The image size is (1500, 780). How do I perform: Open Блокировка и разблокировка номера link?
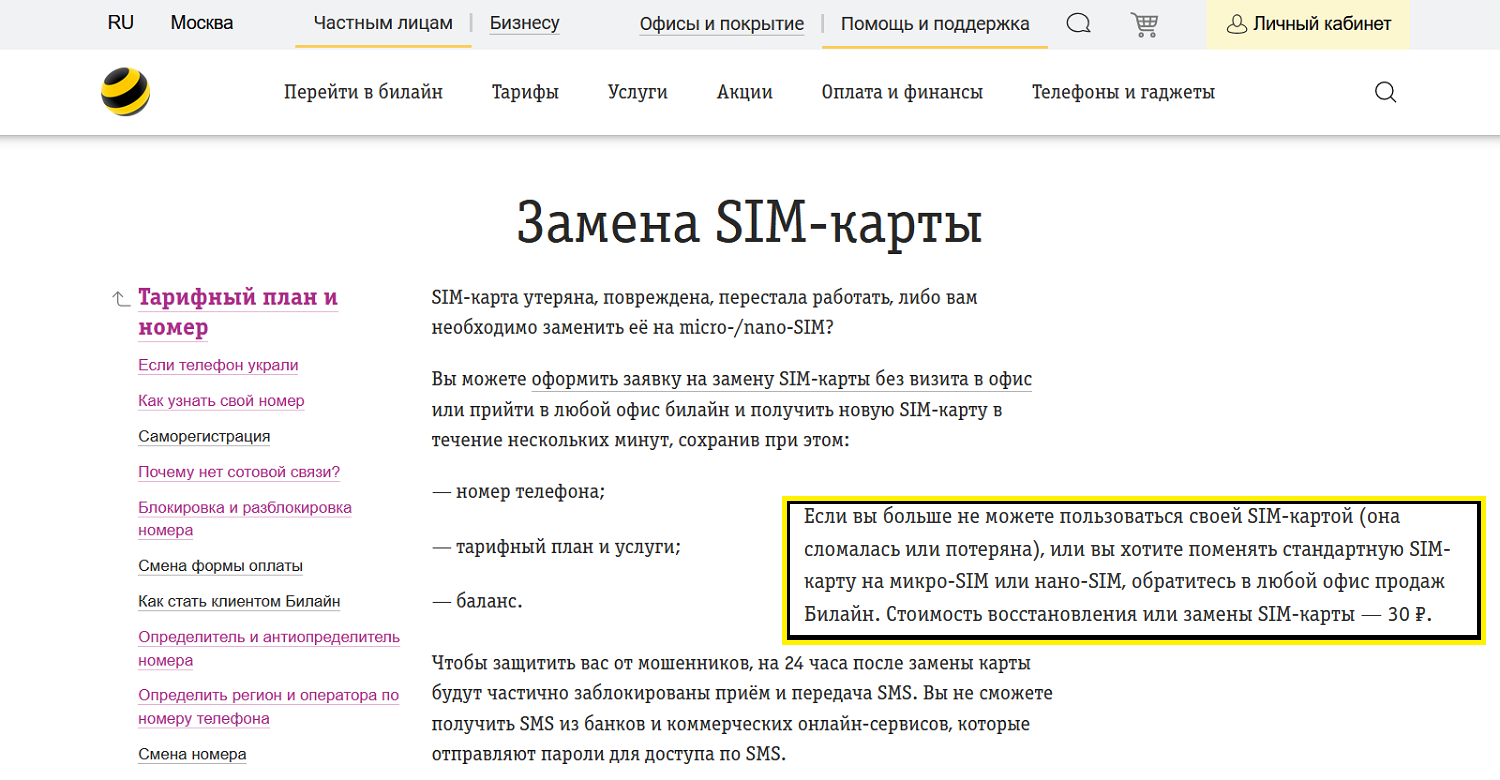click(x=245, y=519)
